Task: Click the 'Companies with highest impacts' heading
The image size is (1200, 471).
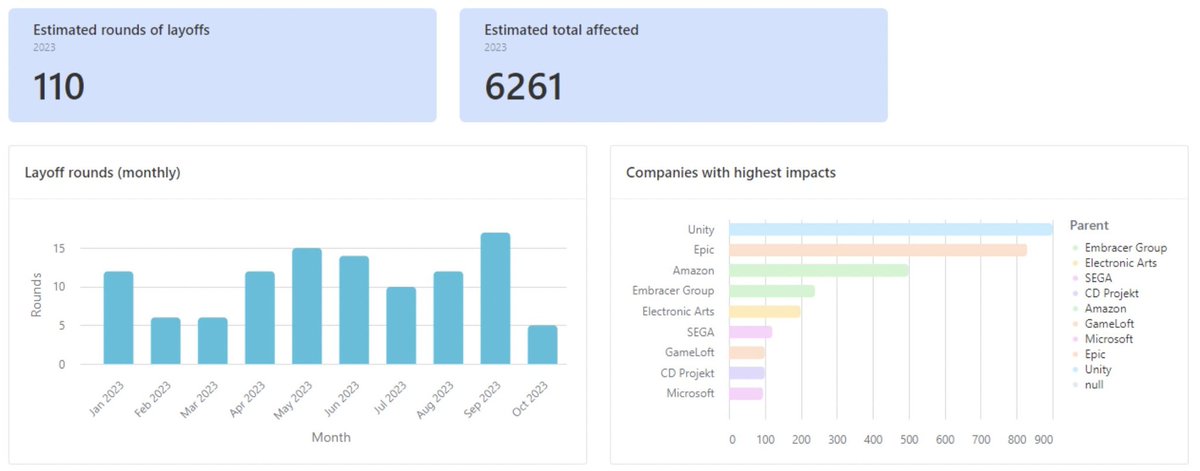Action: tap(731, 172)
